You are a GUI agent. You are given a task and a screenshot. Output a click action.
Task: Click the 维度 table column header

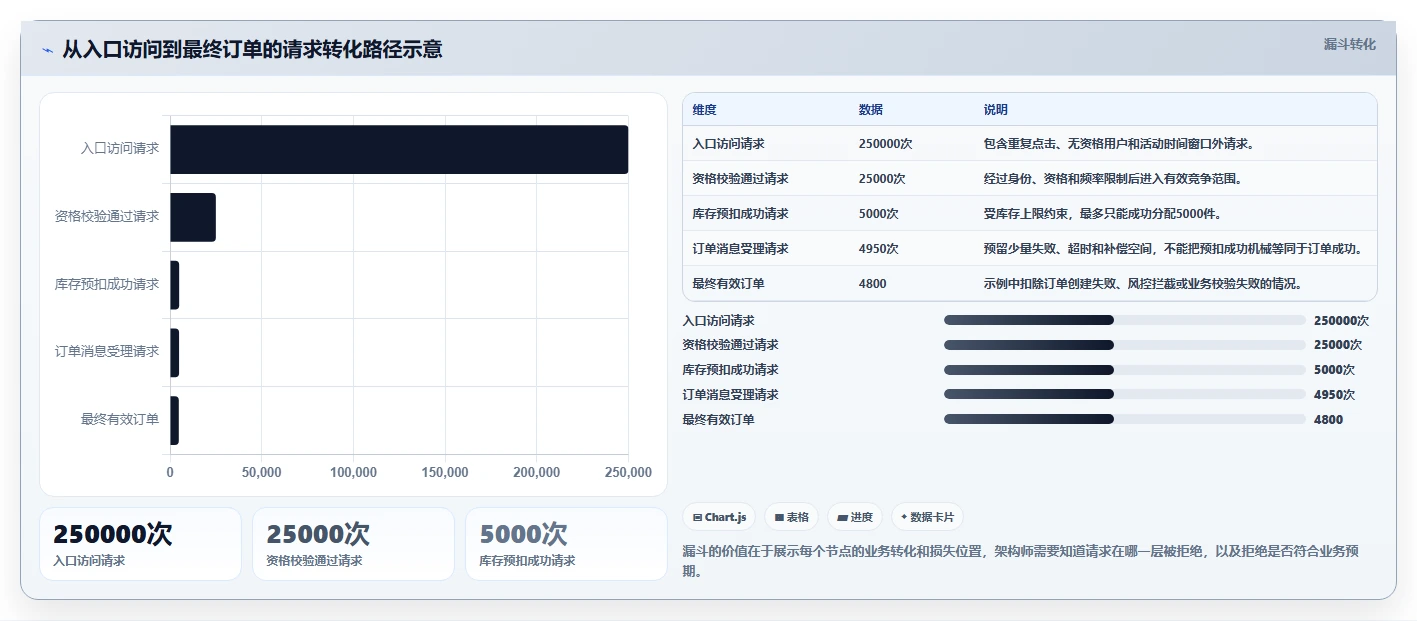point(704,110)
